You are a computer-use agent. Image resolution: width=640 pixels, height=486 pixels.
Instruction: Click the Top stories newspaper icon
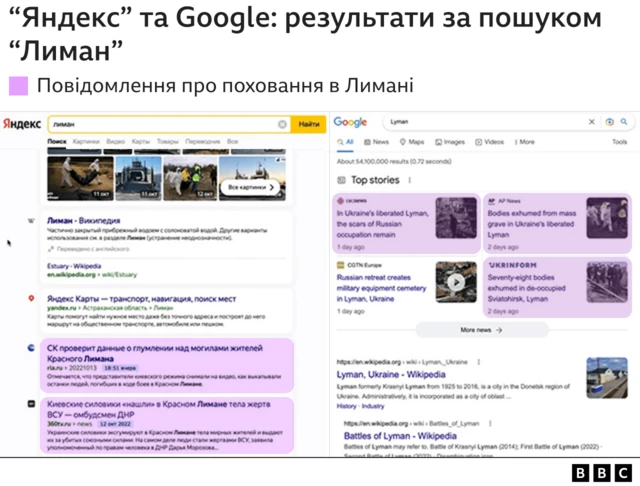point(341,180)
